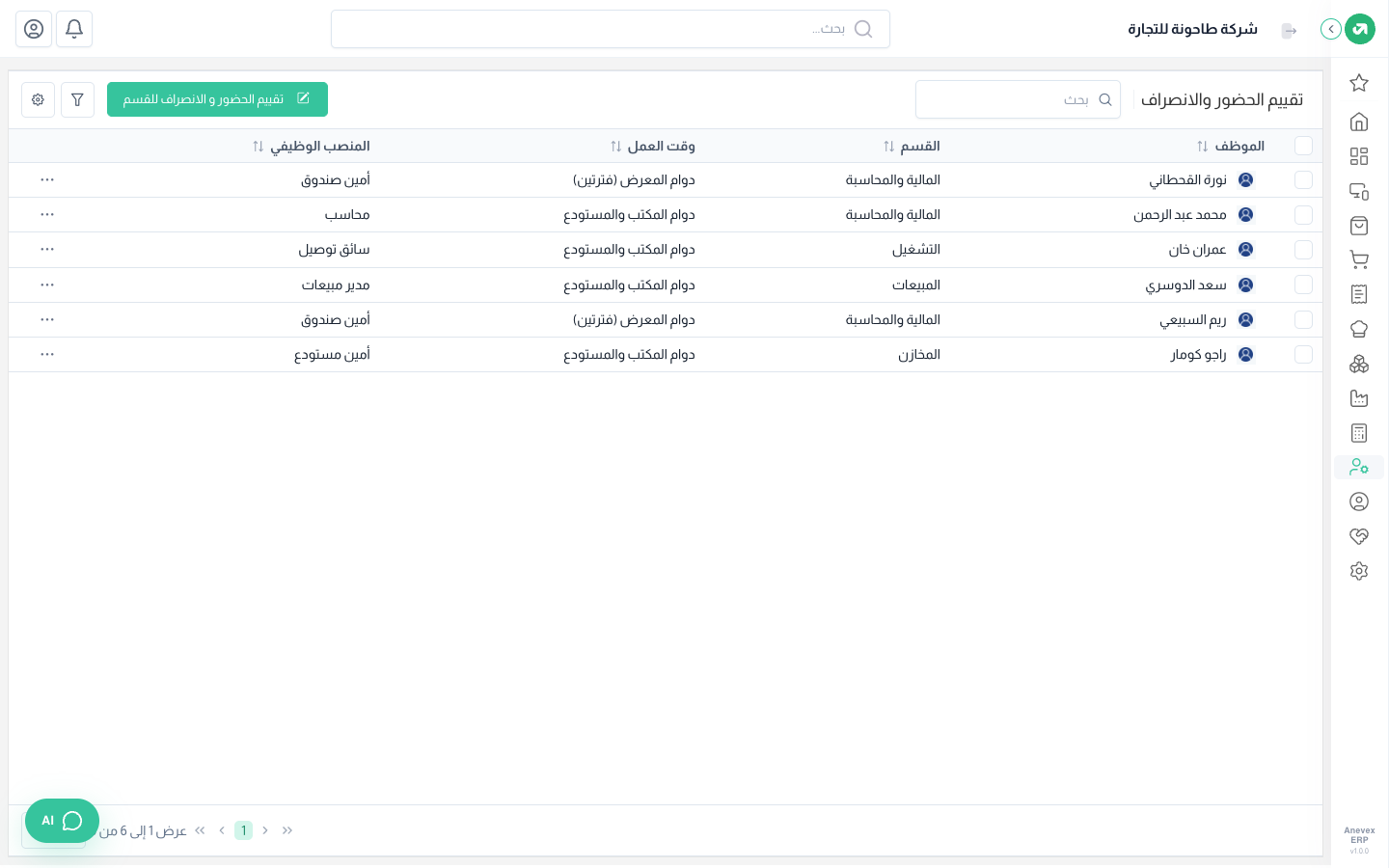Viewport: 1389px width, 868px height.
Task: Open shopping cart icon in sidebar
Action: [1359, 259]
